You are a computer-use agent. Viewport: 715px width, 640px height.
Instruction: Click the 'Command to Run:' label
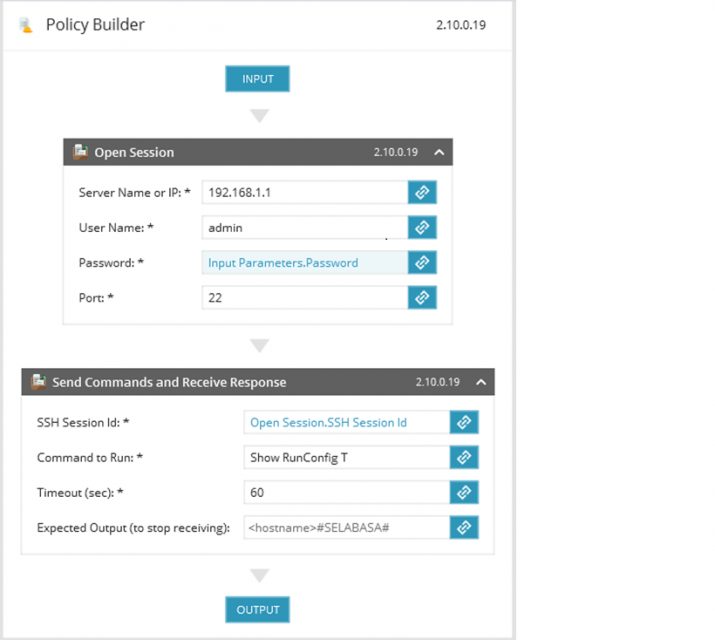[90, 457]
